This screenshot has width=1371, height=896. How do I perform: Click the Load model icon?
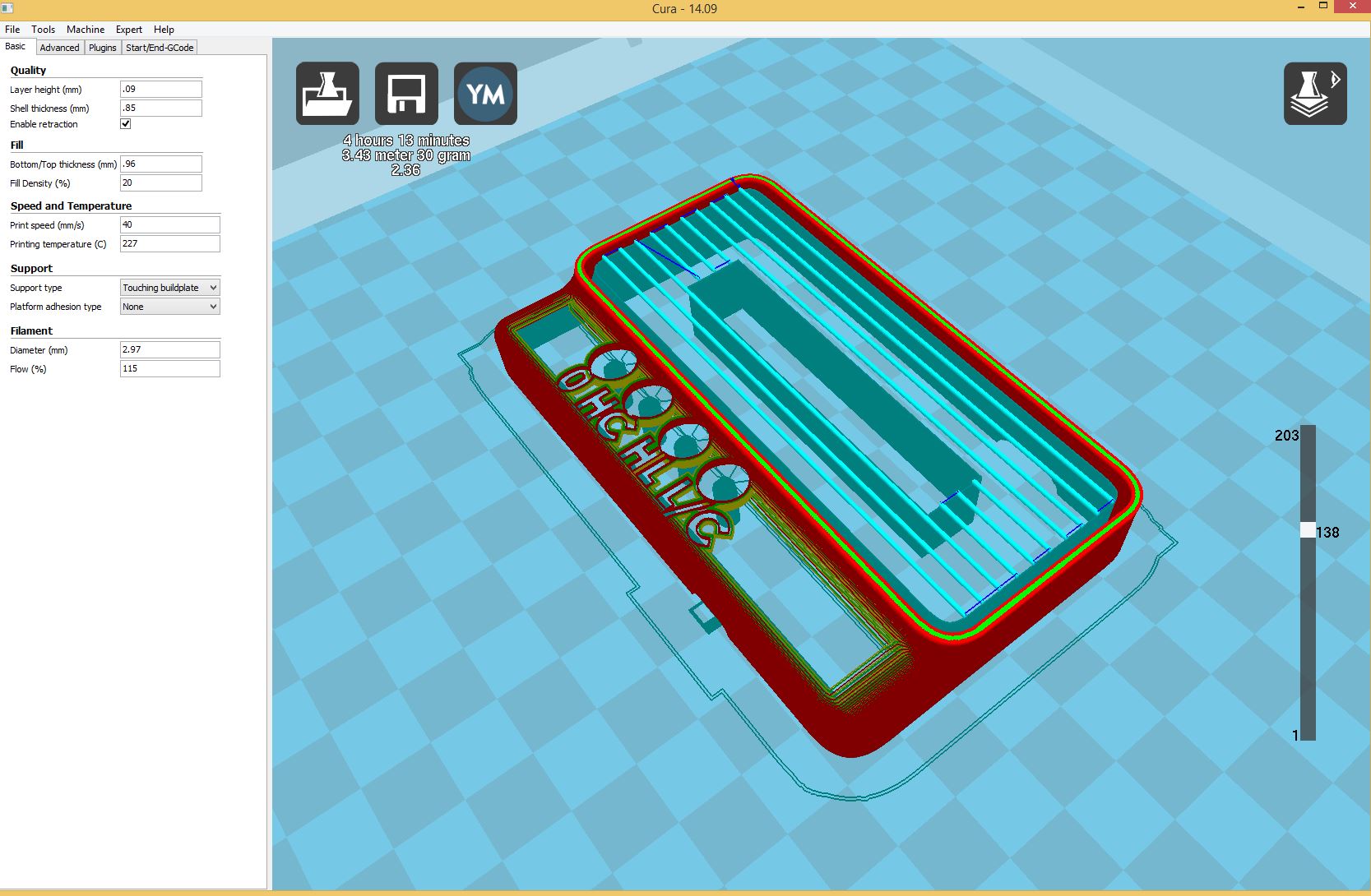point(327,94)
